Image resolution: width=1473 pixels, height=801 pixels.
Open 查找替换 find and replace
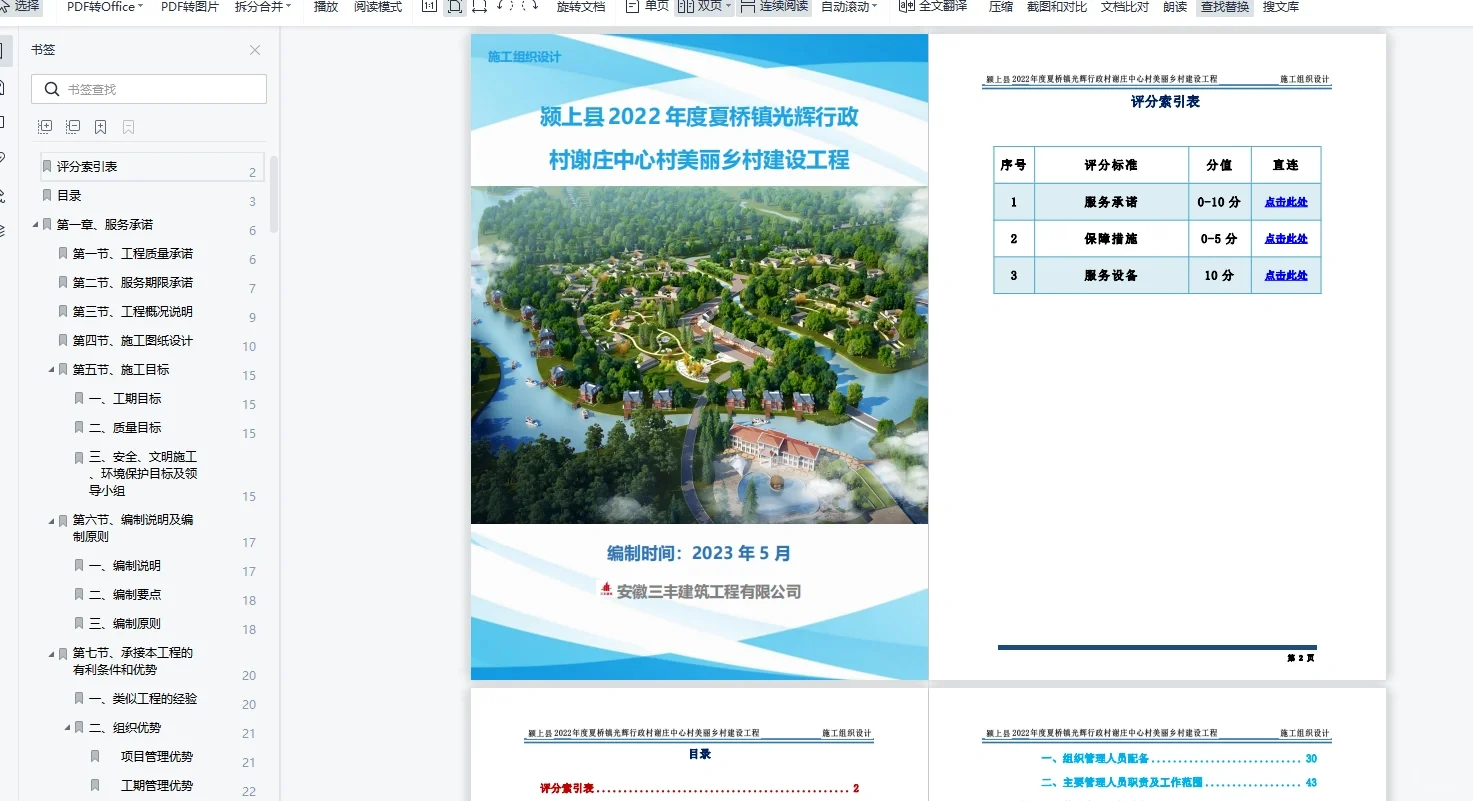pyautogui.click(x=1224, y=8)
